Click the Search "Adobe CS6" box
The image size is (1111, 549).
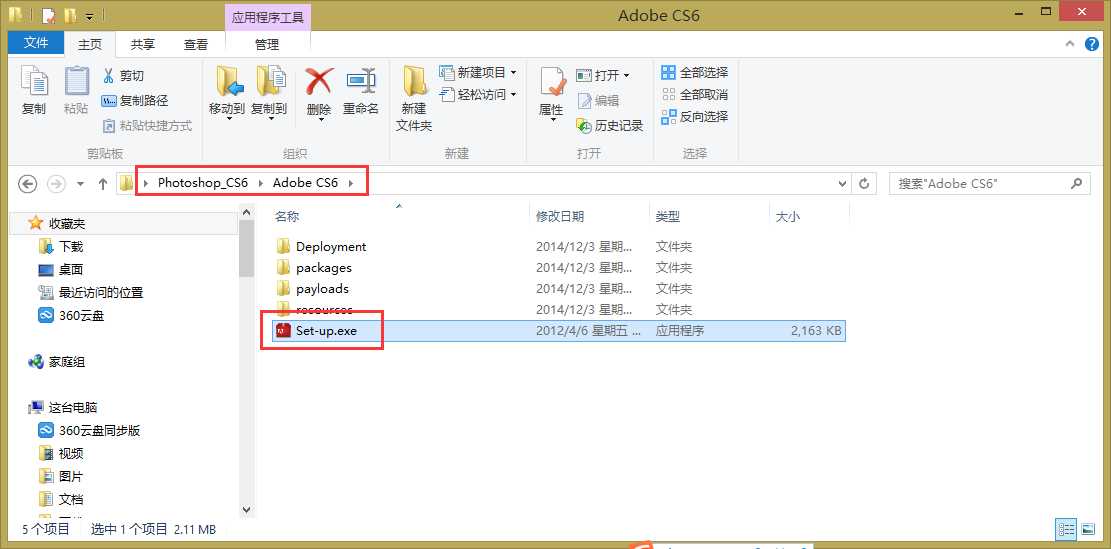tap(989, 183)
